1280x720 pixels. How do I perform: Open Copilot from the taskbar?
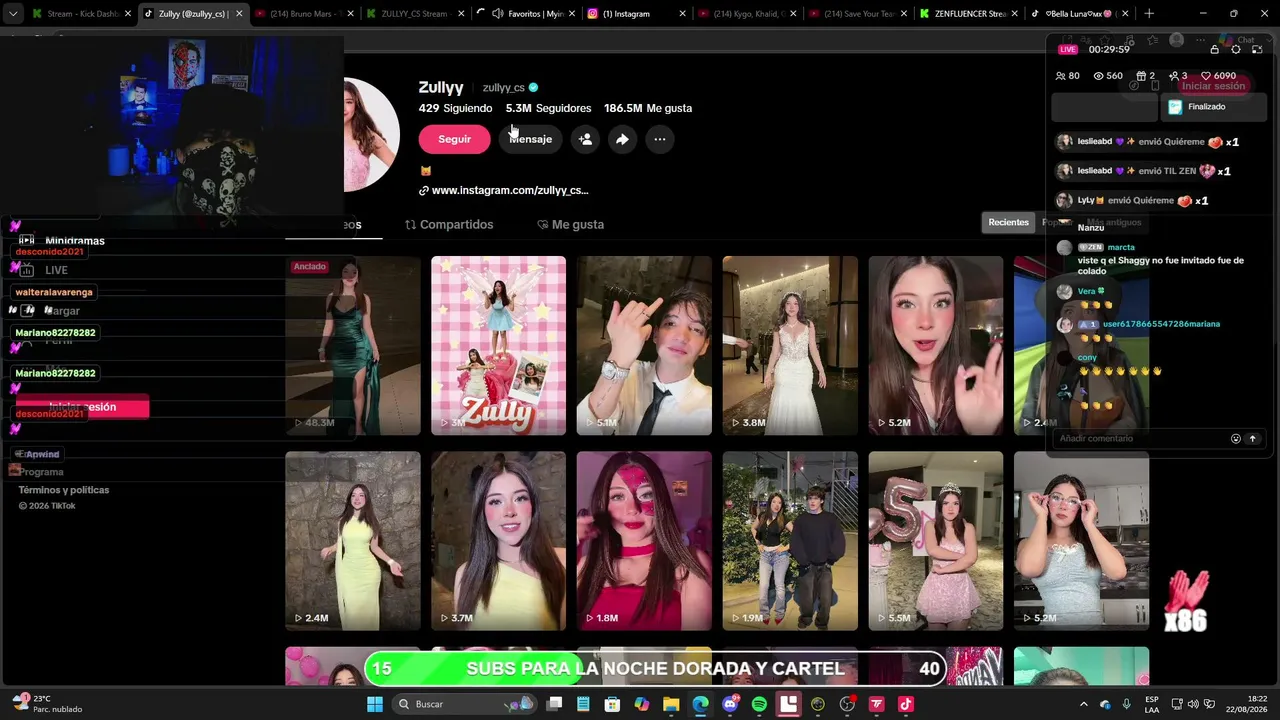pyautogui.click(x=642, y=704)
